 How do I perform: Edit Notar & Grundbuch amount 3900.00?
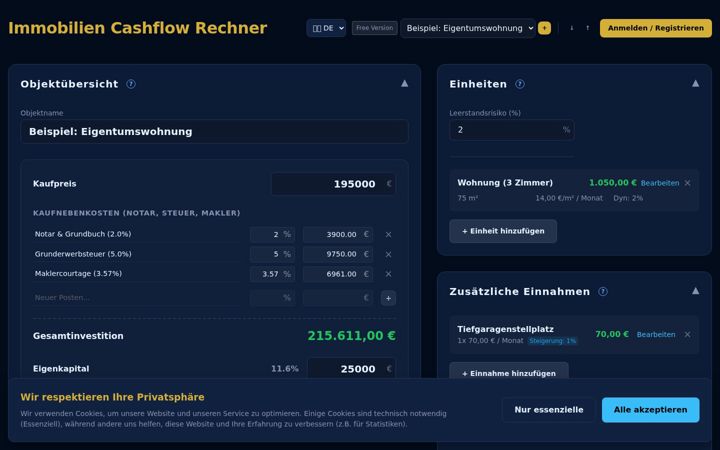point(338,234)
